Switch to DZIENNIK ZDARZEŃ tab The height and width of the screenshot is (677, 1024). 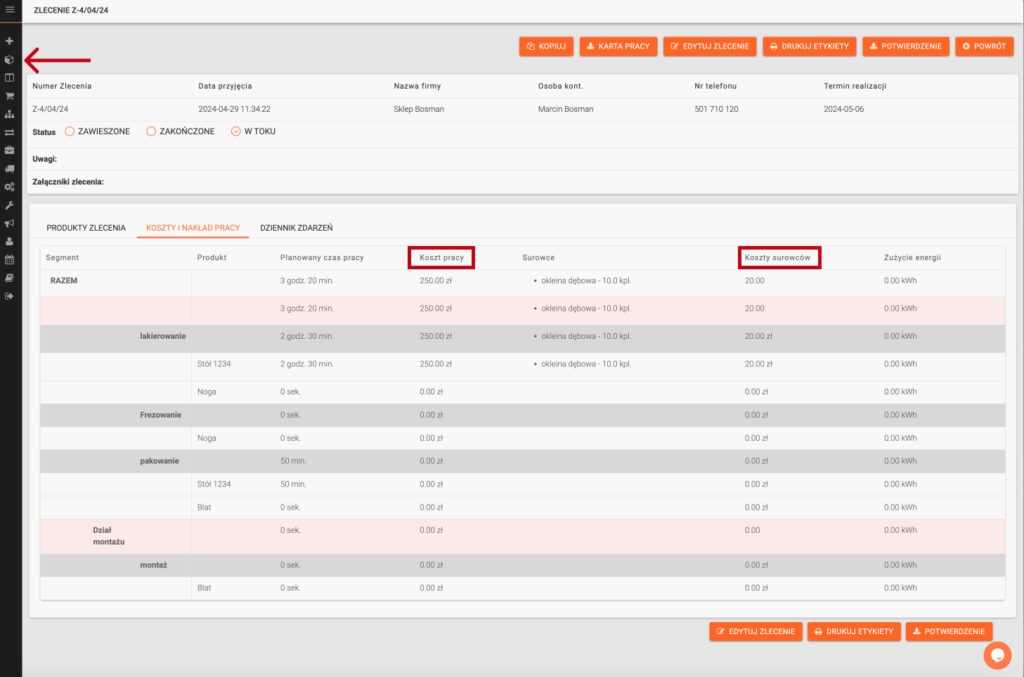(296, 228)
